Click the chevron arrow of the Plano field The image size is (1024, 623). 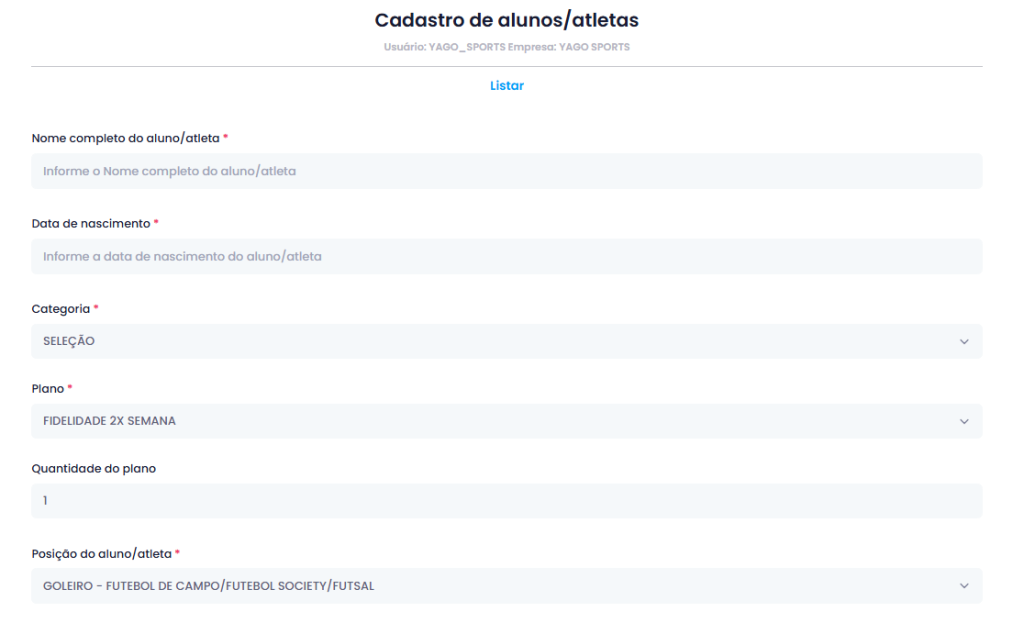click(x=964, y=422)
